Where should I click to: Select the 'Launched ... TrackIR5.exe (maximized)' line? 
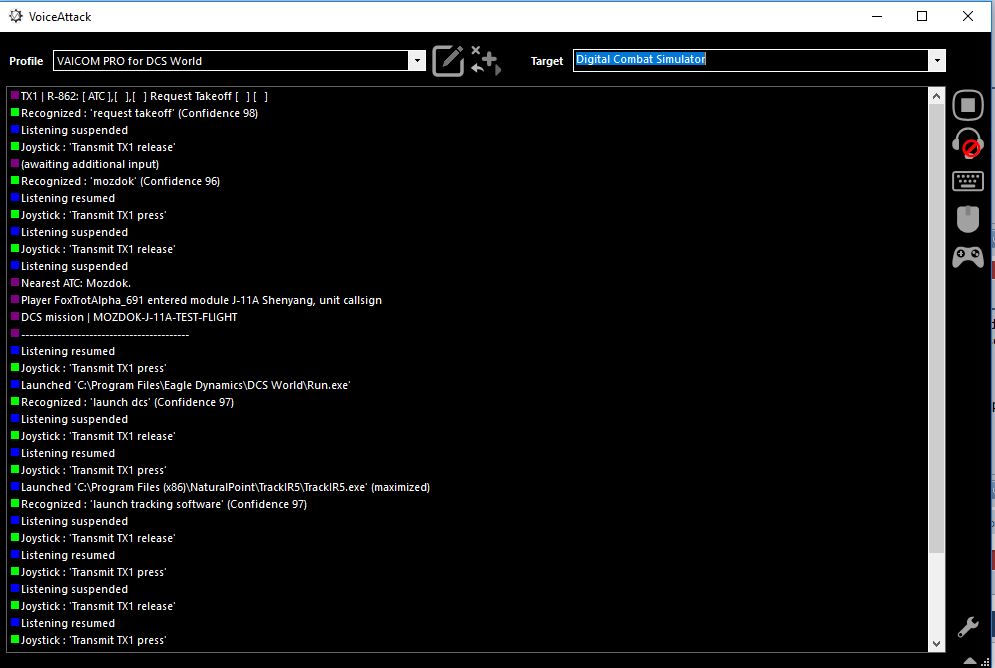pos(221,487)
